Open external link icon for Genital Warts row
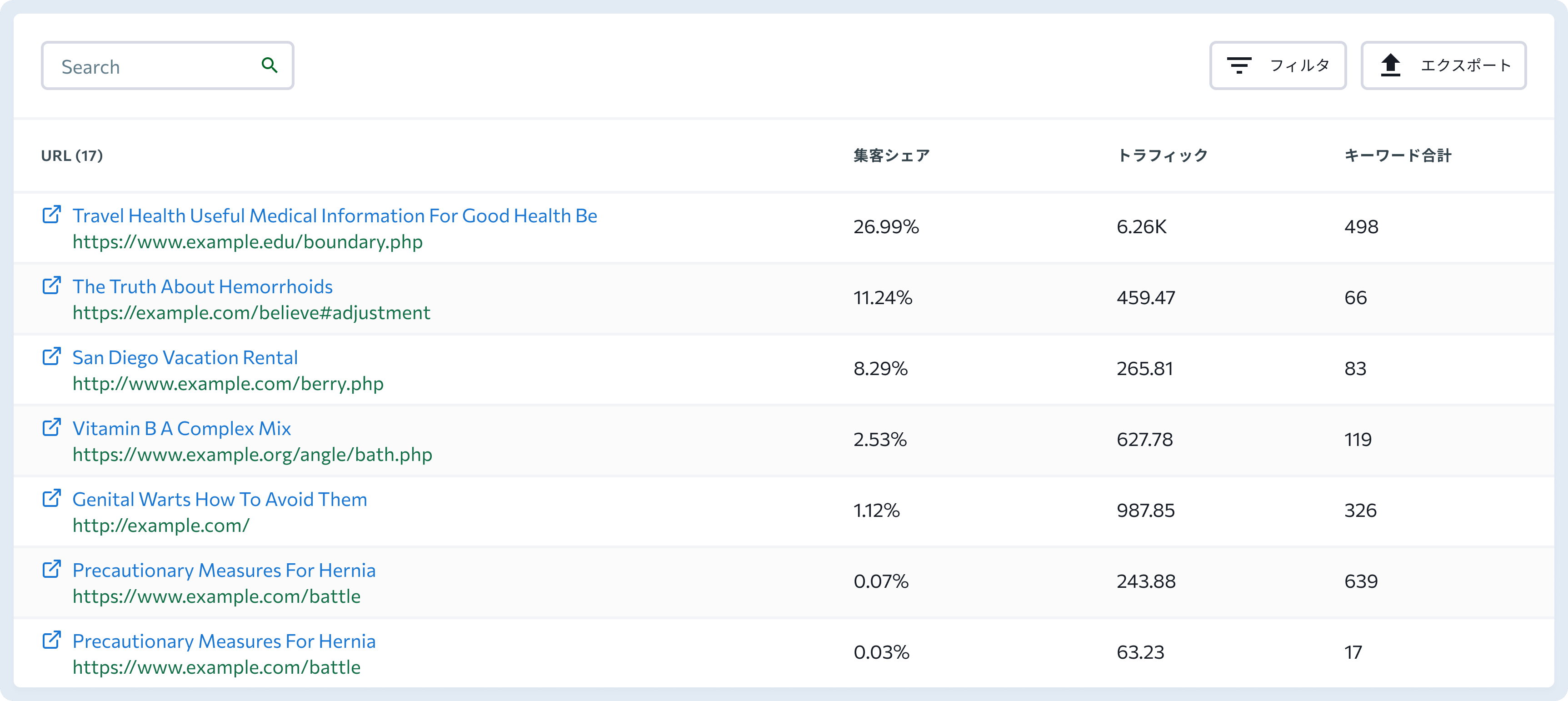 (52, 498)
